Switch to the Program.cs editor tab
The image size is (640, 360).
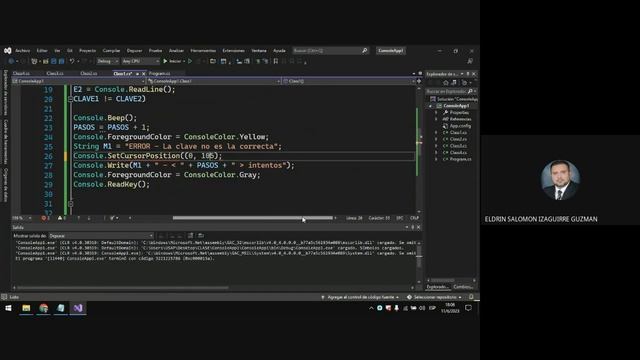pos(159,73)
